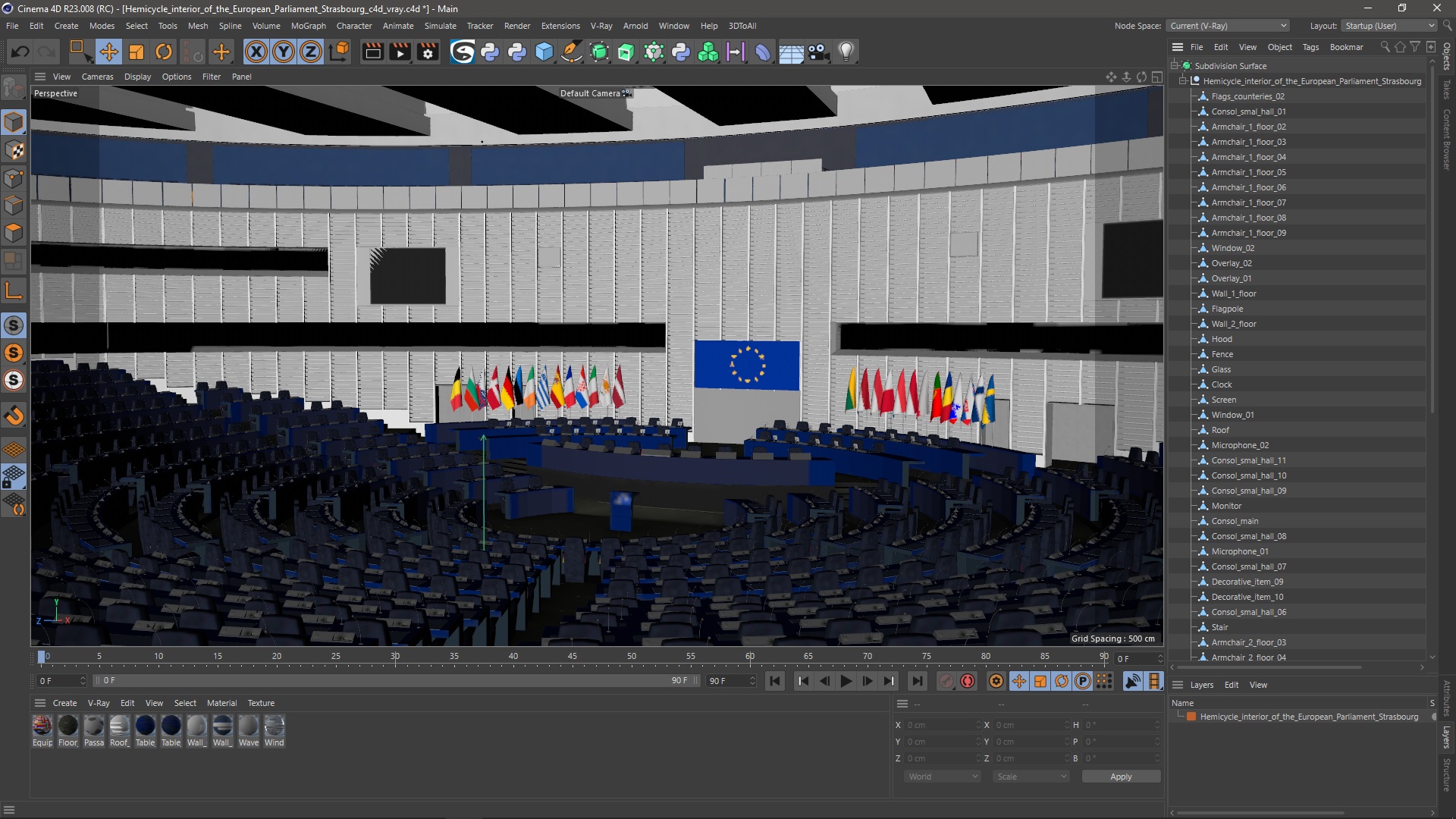Screen dimensions: 1456x819
Task: Select the Scale tool
Action: coord(136,52)
